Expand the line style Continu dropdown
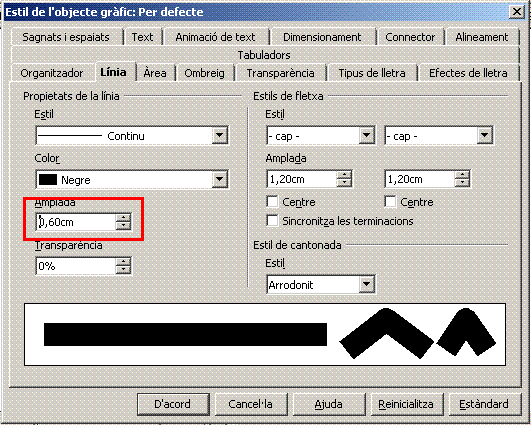Image resolution: width=531 pixels, height=425 pixels. click(219, 136)
